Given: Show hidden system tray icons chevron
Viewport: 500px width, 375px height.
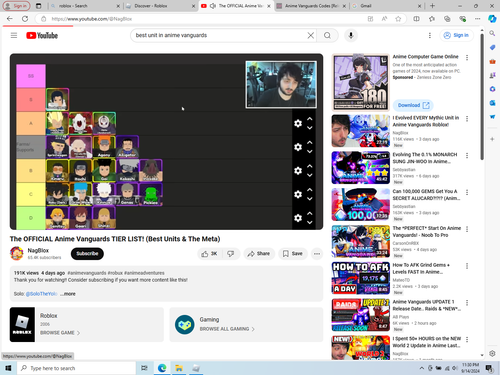Looking at the screenshot, I should pos(422,368).
